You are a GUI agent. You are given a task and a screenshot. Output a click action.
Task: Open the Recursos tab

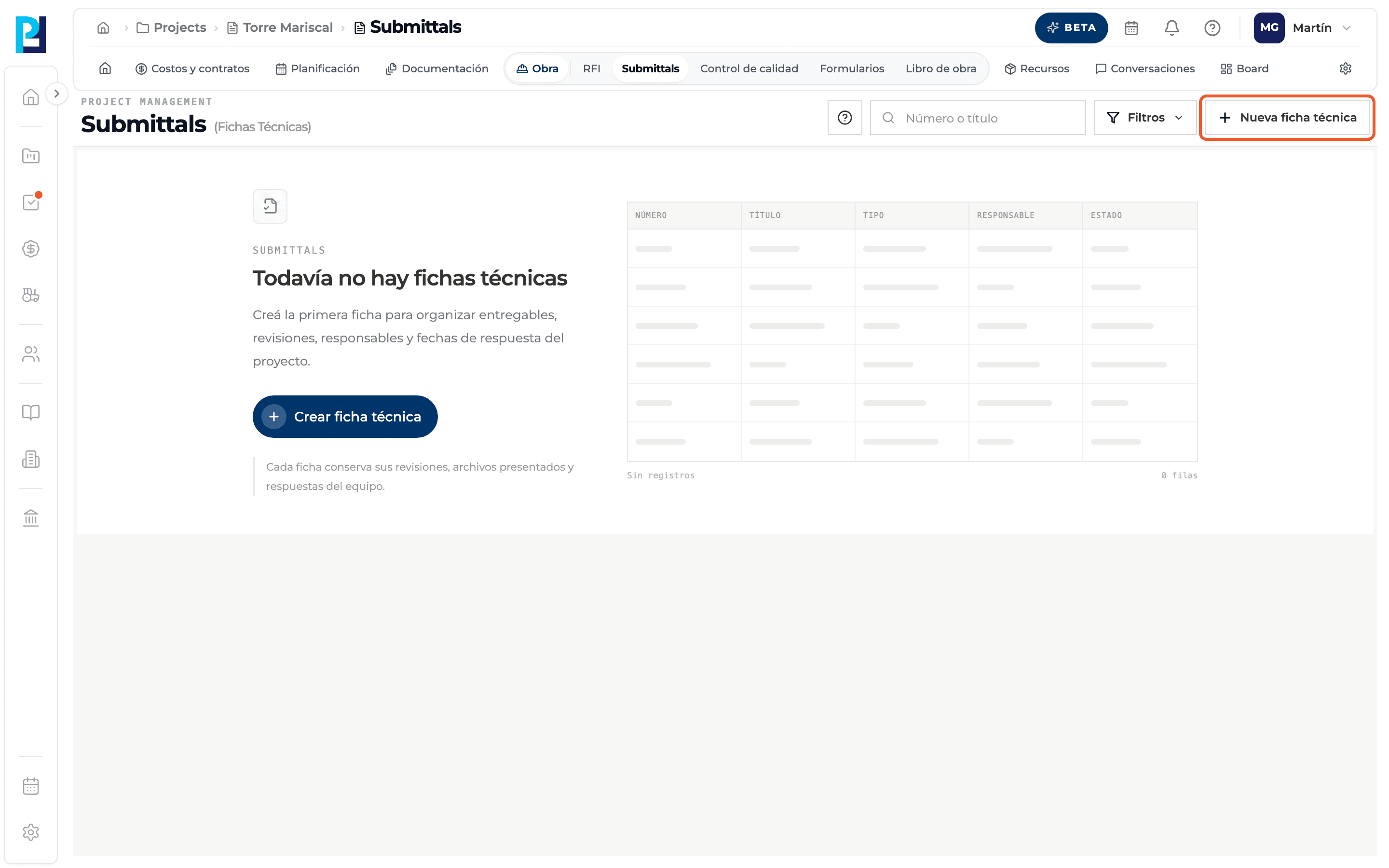click(1036, 68)
